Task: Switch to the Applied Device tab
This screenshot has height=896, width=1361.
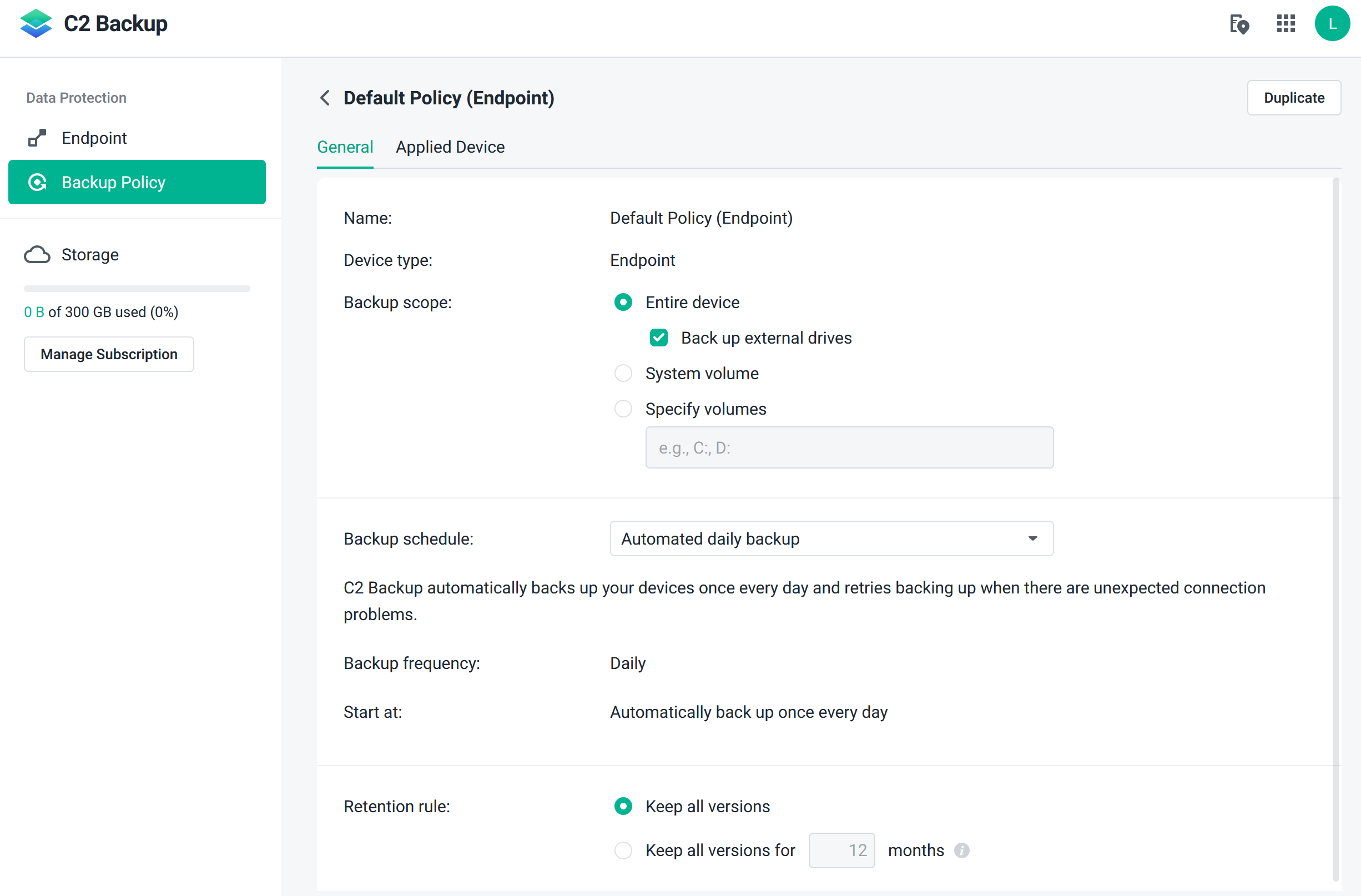Action: (x=450, y=147)
